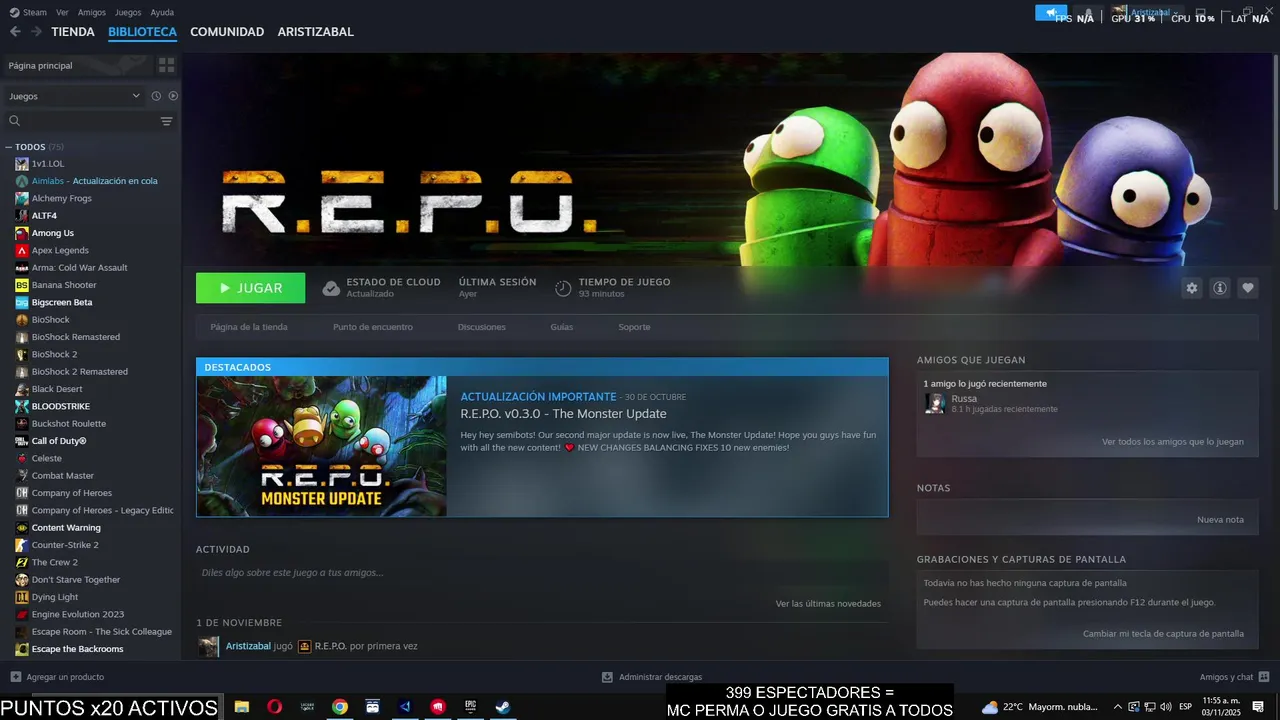Click the cloud status icon
Viewport: 1280px width, 720px height.
click(331, 288)
